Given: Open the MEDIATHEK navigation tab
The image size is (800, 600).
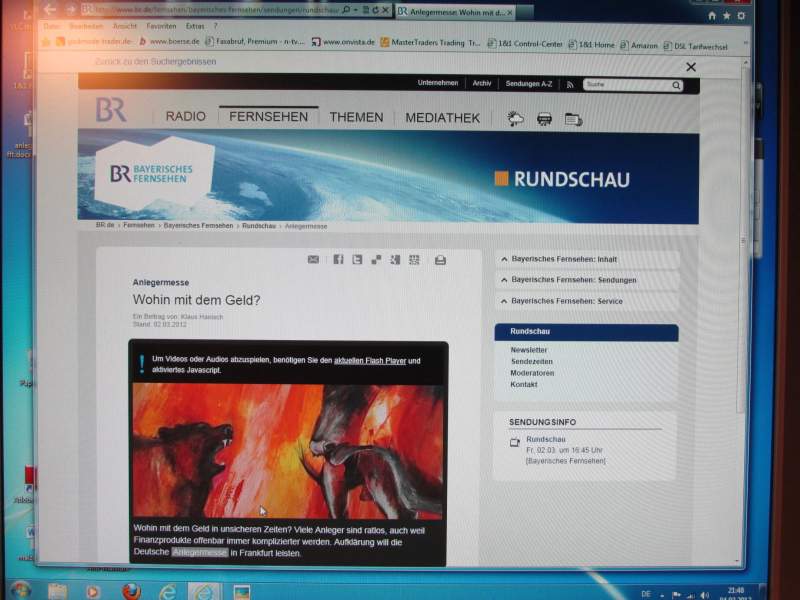Looking at the screenshot, I should (x=442, y=117).
